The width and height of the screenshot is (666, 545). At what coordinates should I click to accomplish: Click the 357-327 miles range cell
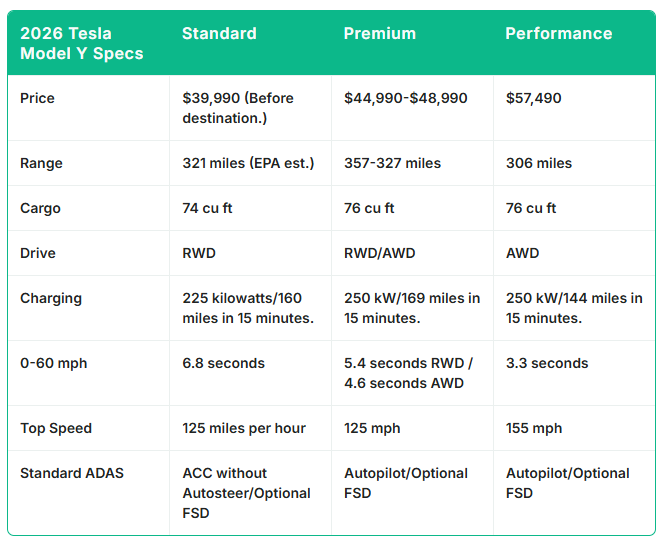[392, 163]
